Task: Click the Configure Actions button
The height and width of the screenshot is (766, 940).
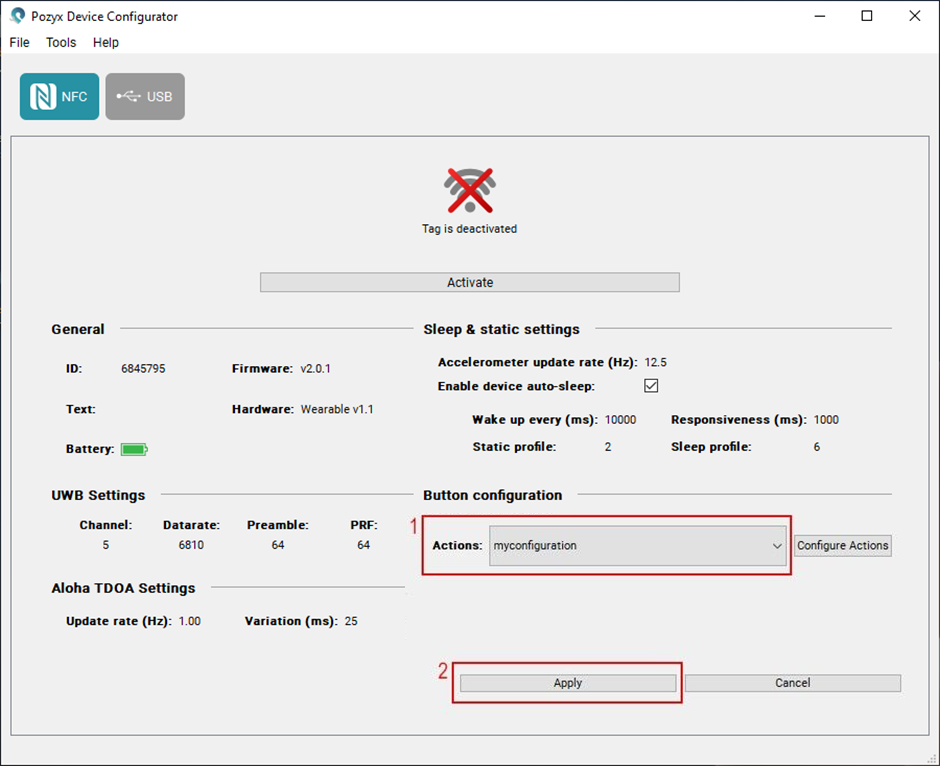Action: [x=842, y=546]
